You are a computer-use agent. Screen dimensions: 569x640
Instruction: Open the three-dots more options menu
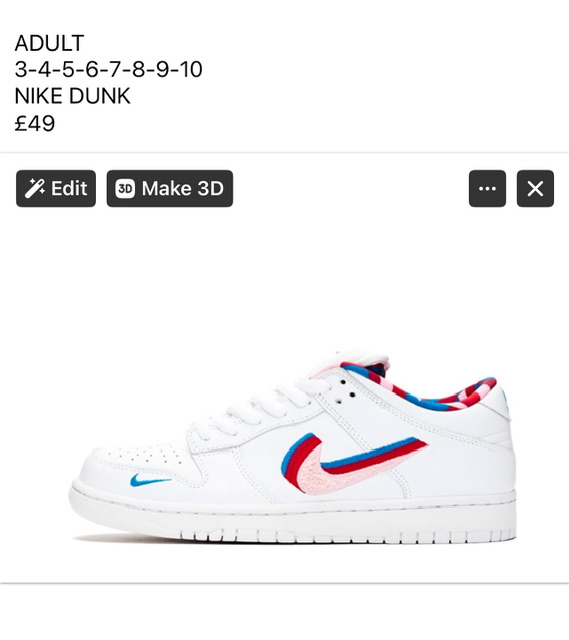tap(487, 189)
